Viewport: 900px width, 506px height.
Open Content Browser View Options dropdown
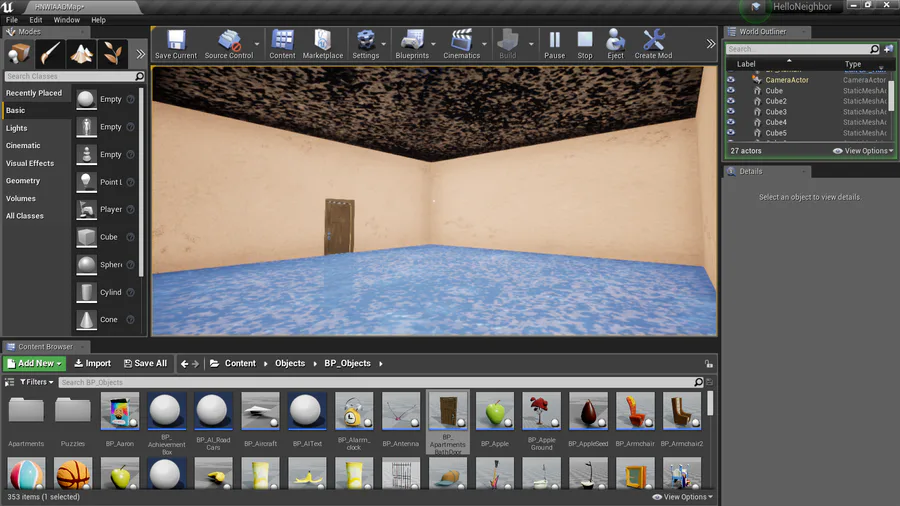(683, 497)
